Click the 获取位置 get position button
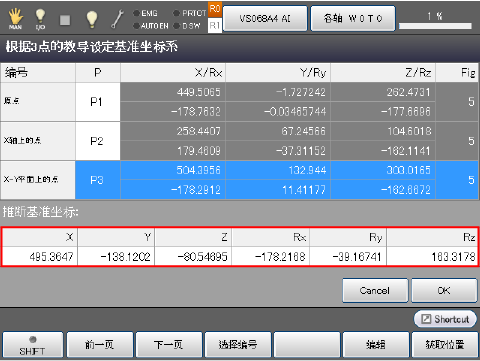 pyautogui.click(x=445, y=345)
